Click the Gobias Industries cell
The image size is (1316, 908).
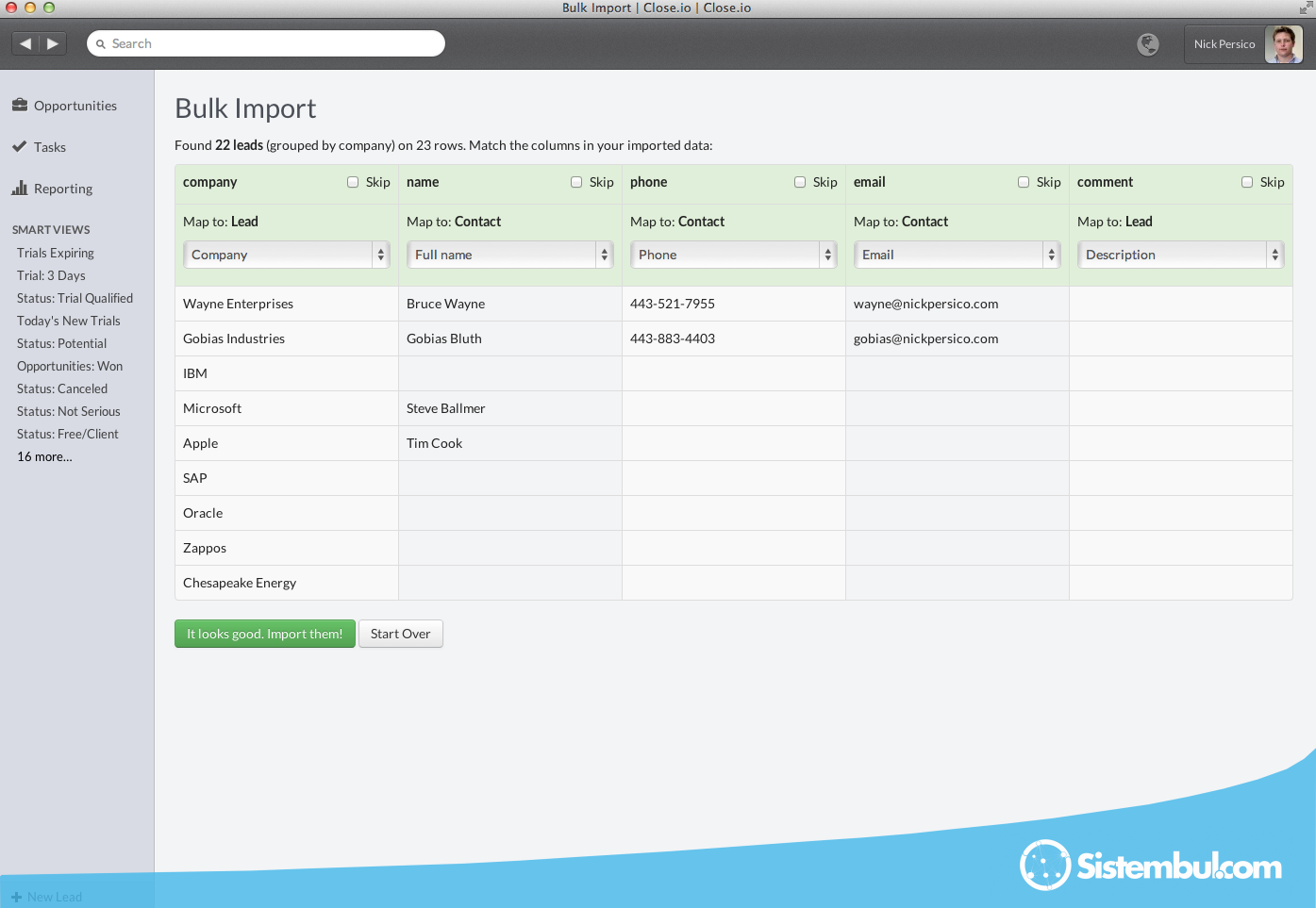pos(287,338)
